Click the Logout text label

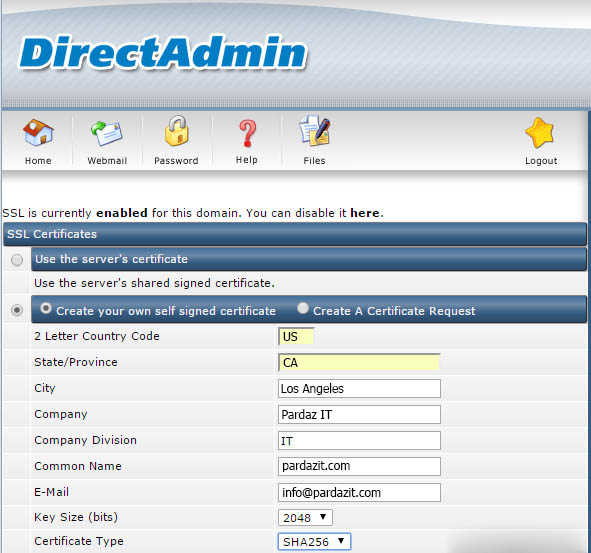541,161
